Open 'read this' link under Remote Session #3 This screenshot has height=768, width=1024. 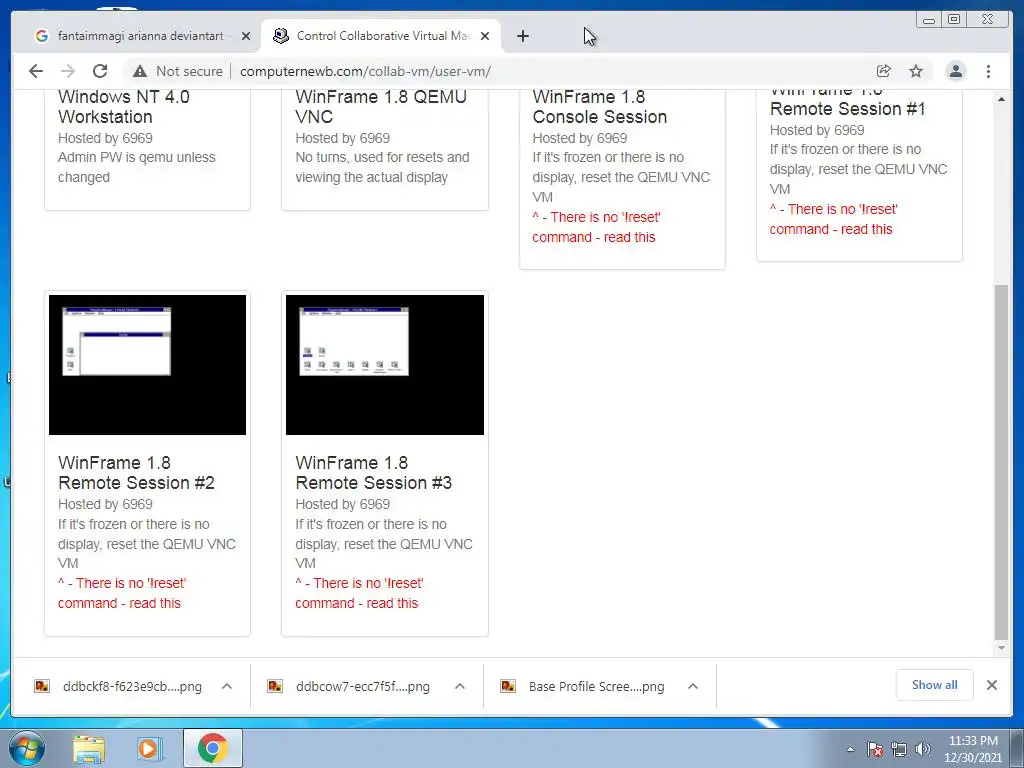tap(392, 603)
